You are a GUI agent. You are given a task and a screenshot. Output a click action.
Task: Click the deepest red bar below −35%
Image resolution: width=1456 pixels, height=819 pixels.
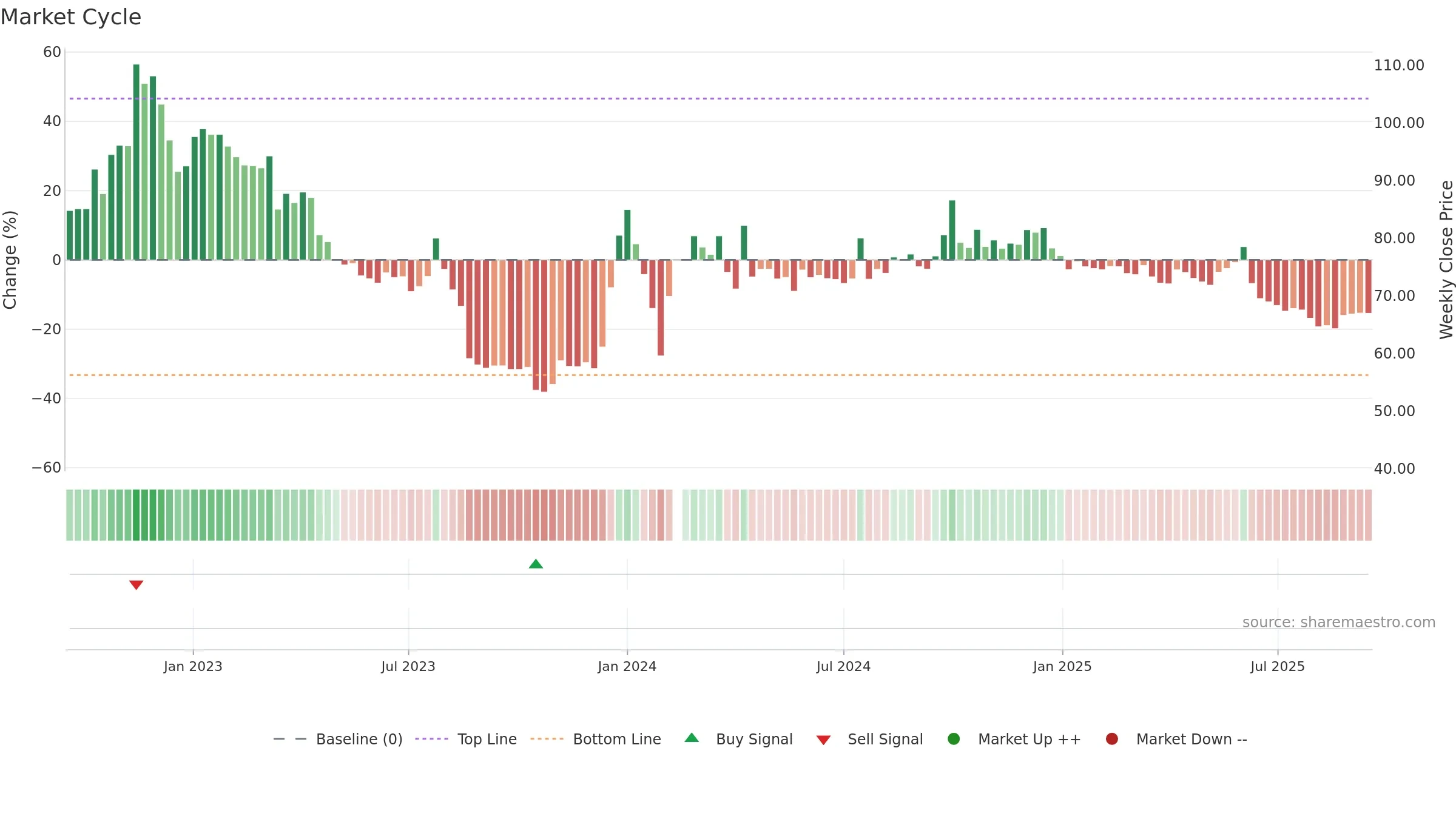[x=544, y=326]
